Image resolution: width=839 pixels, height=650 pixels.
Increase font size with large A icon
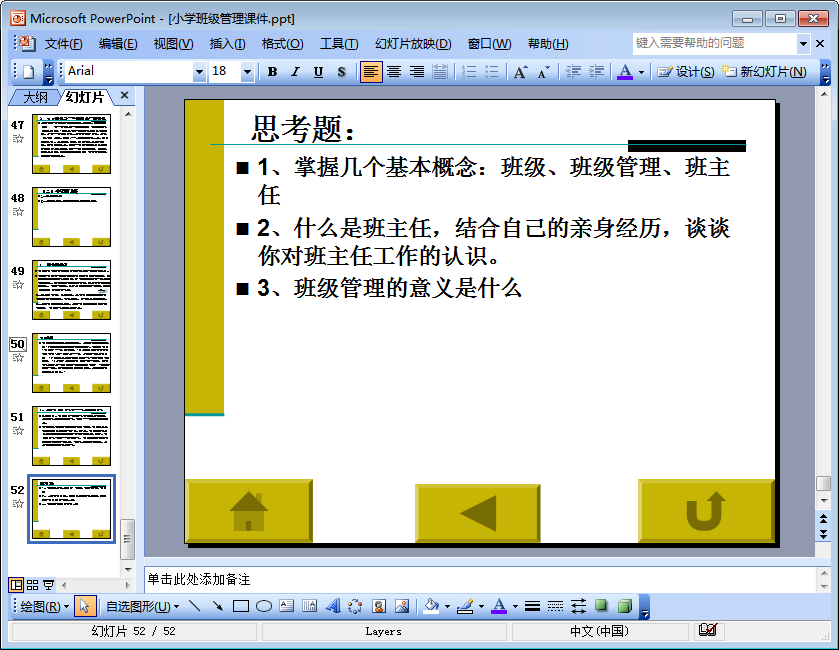click(521, 72)
